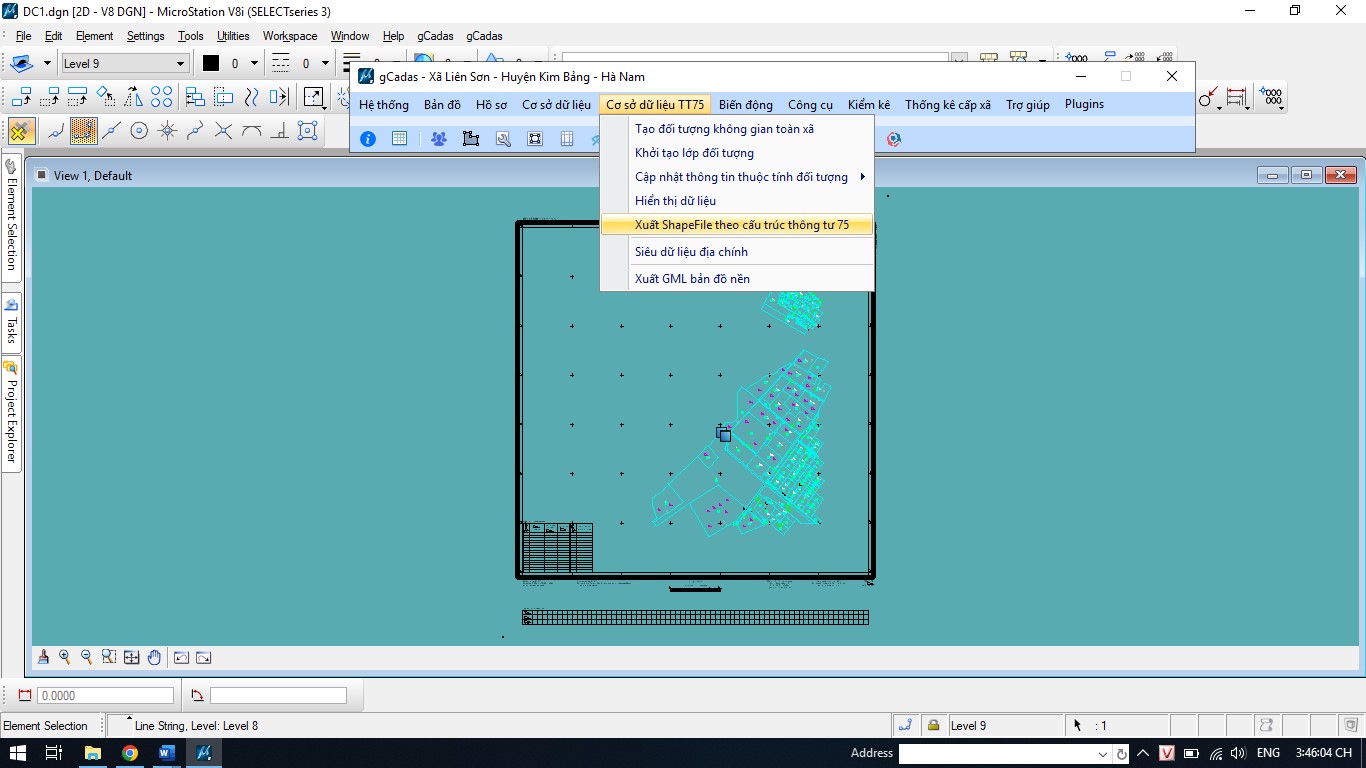Screen dimensions: 1366x768
Task: Expand 'Cập nhật thông tin thuộc tính đối tượng' submenu
Action: point(741,177)
